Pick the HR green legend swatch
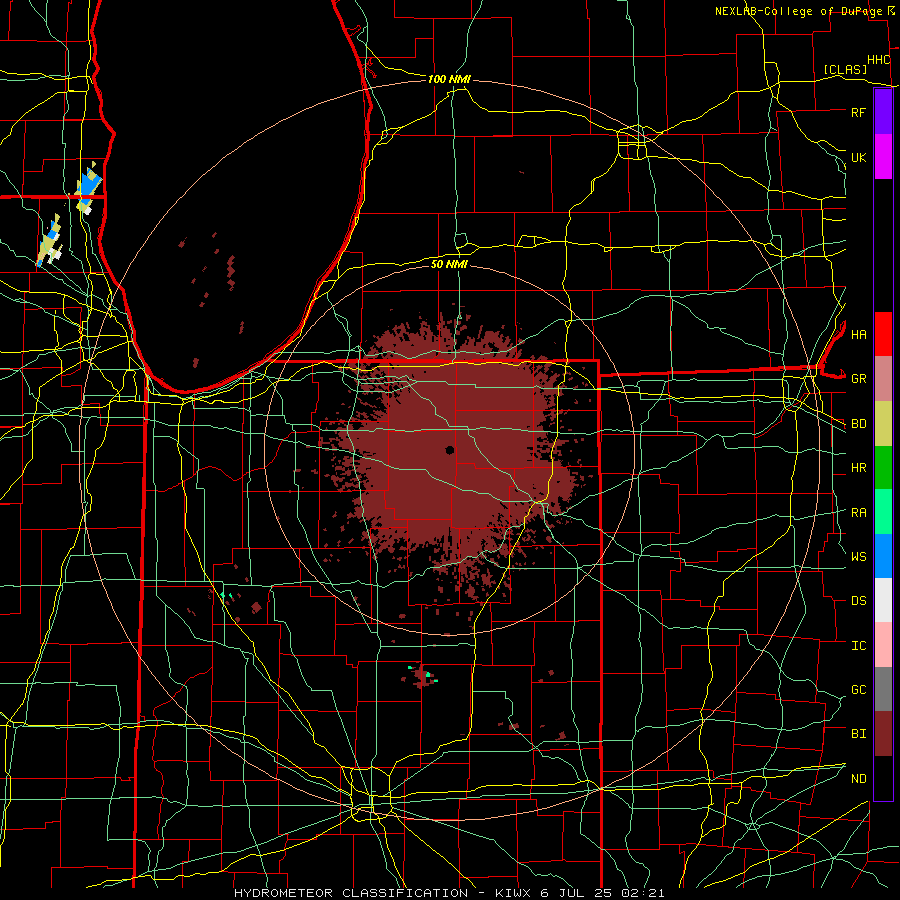This screenshot has width=900, height=900. point(883,467)
